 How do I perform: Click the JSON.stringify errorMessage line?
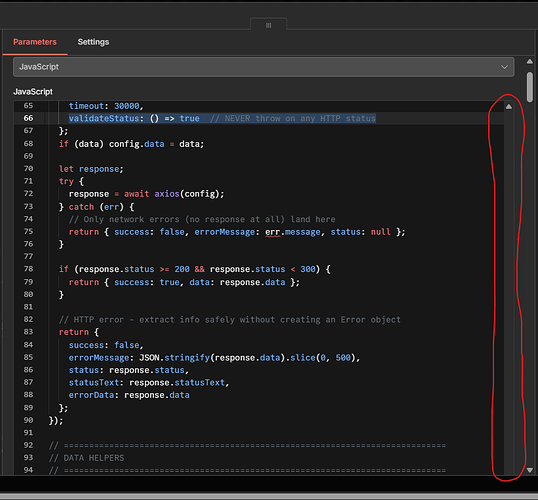pos(214,358)
